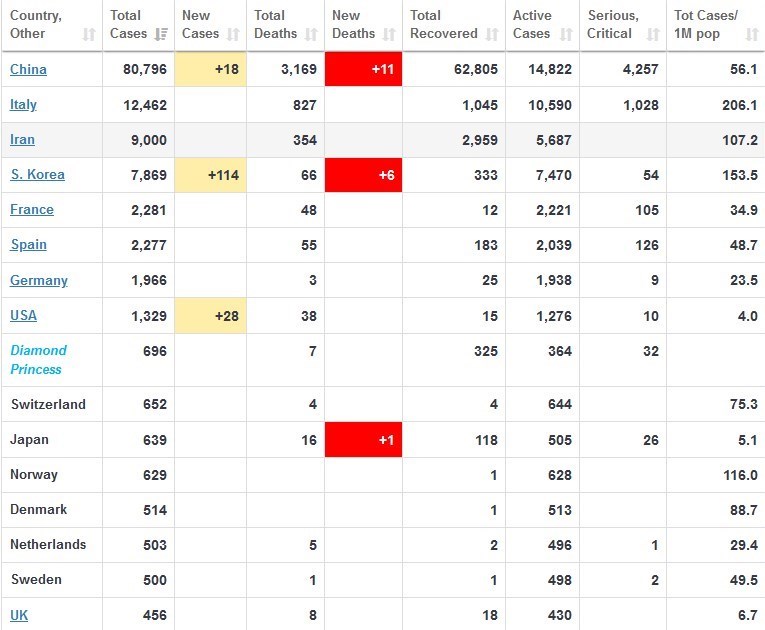Viewport: 765px width, 630px height.
Task: Click sort icon in Total Cases column
Action: pyautogui.click(x=161, y=34)
